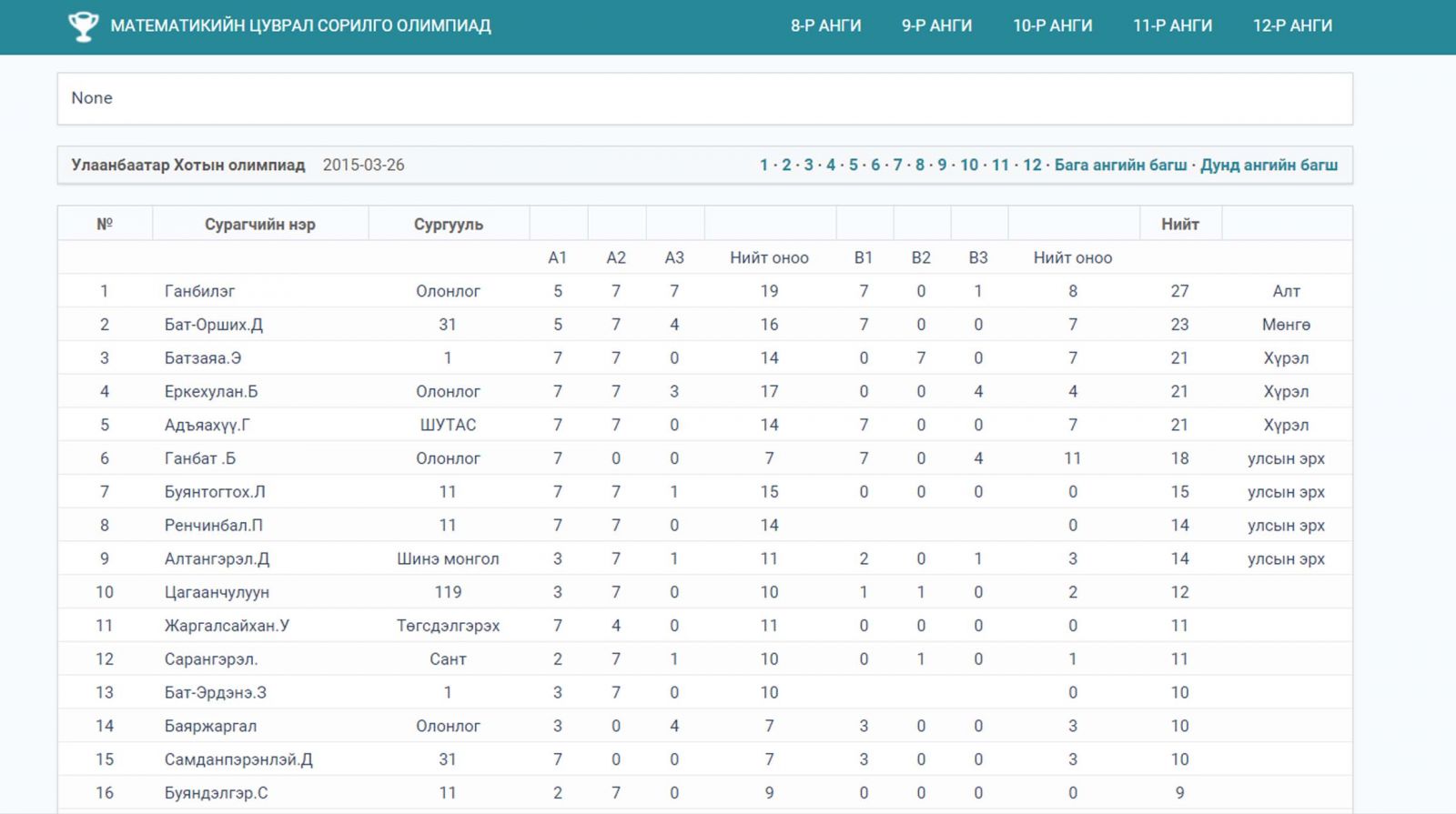Viewport: 1456px width, 814px height.
Task: Click student name Бат-Оршич.Д
Action: click(214, 325)
